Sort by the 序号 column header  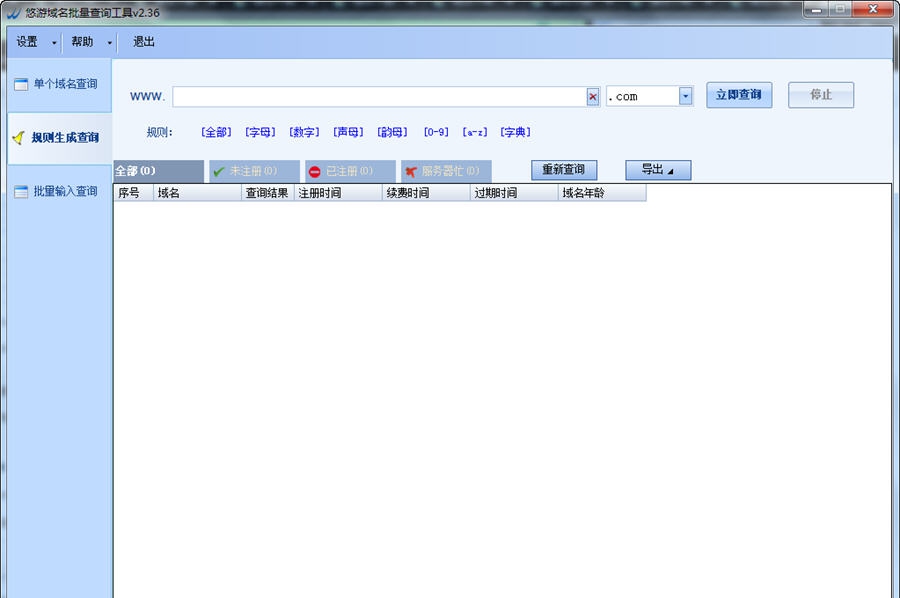134,193
